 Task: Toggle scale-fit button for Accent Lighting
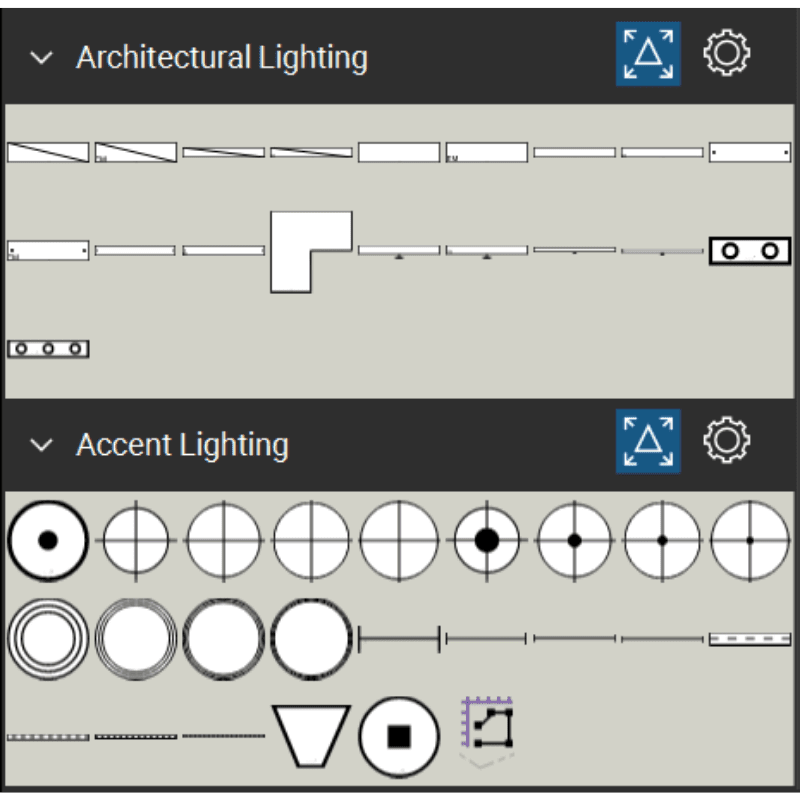coord(648,441)
